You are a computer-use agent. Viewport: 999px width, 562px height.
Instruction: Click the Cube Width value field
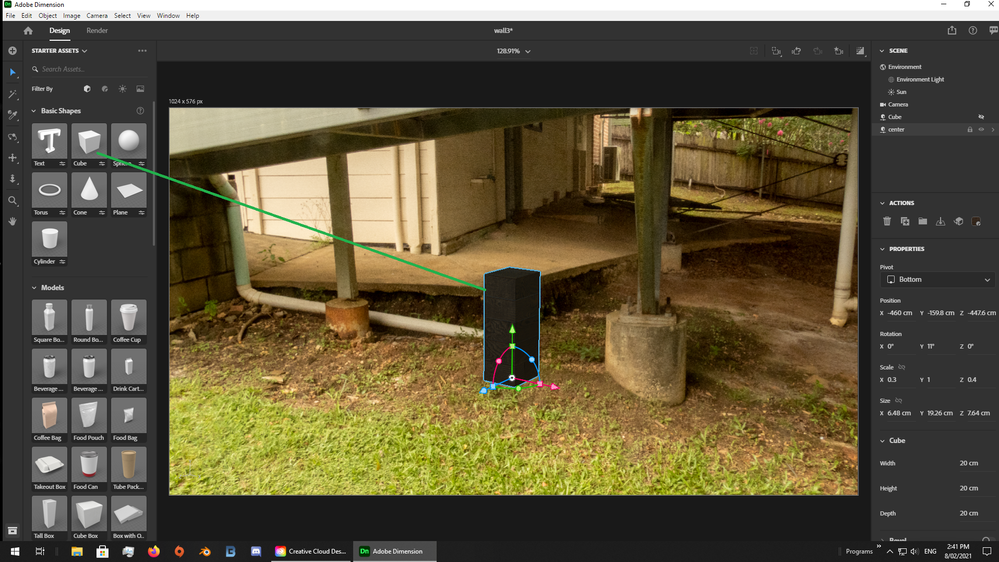968,463
